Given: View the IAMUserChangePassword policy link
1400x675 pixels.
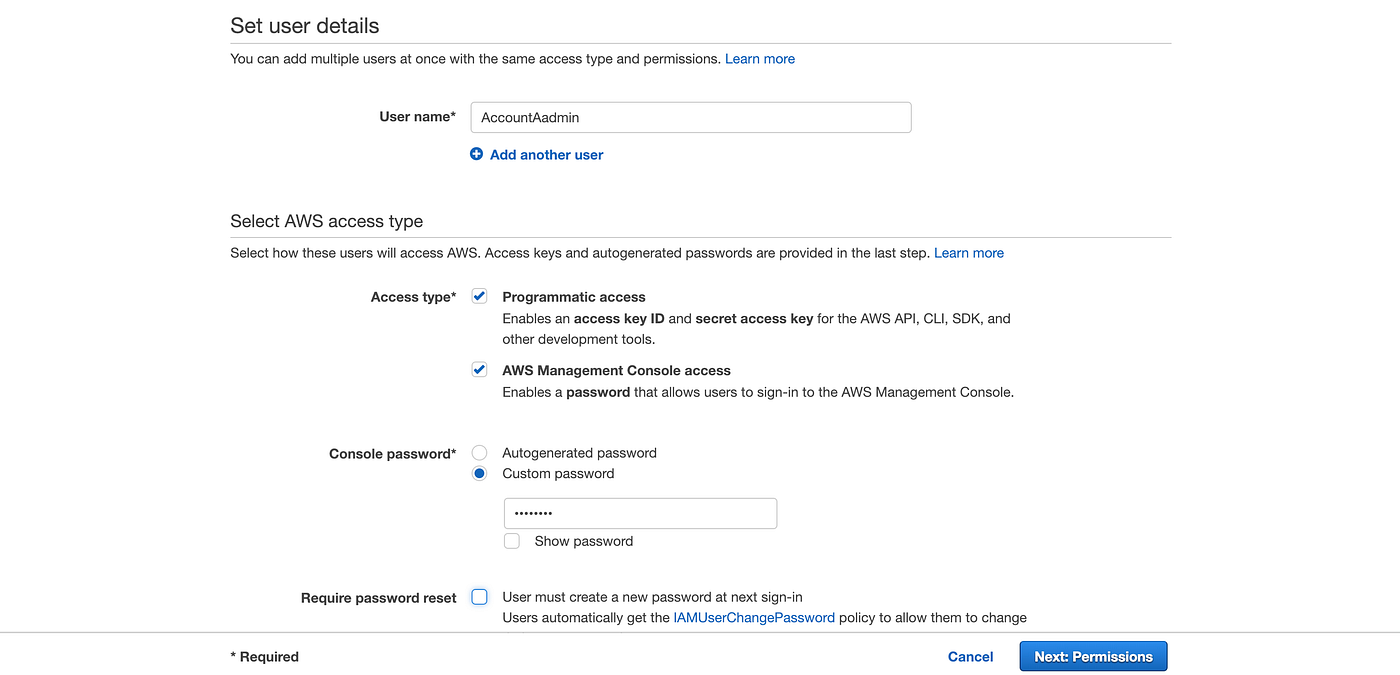Looking at the screenshot, I should coord(753,617).
